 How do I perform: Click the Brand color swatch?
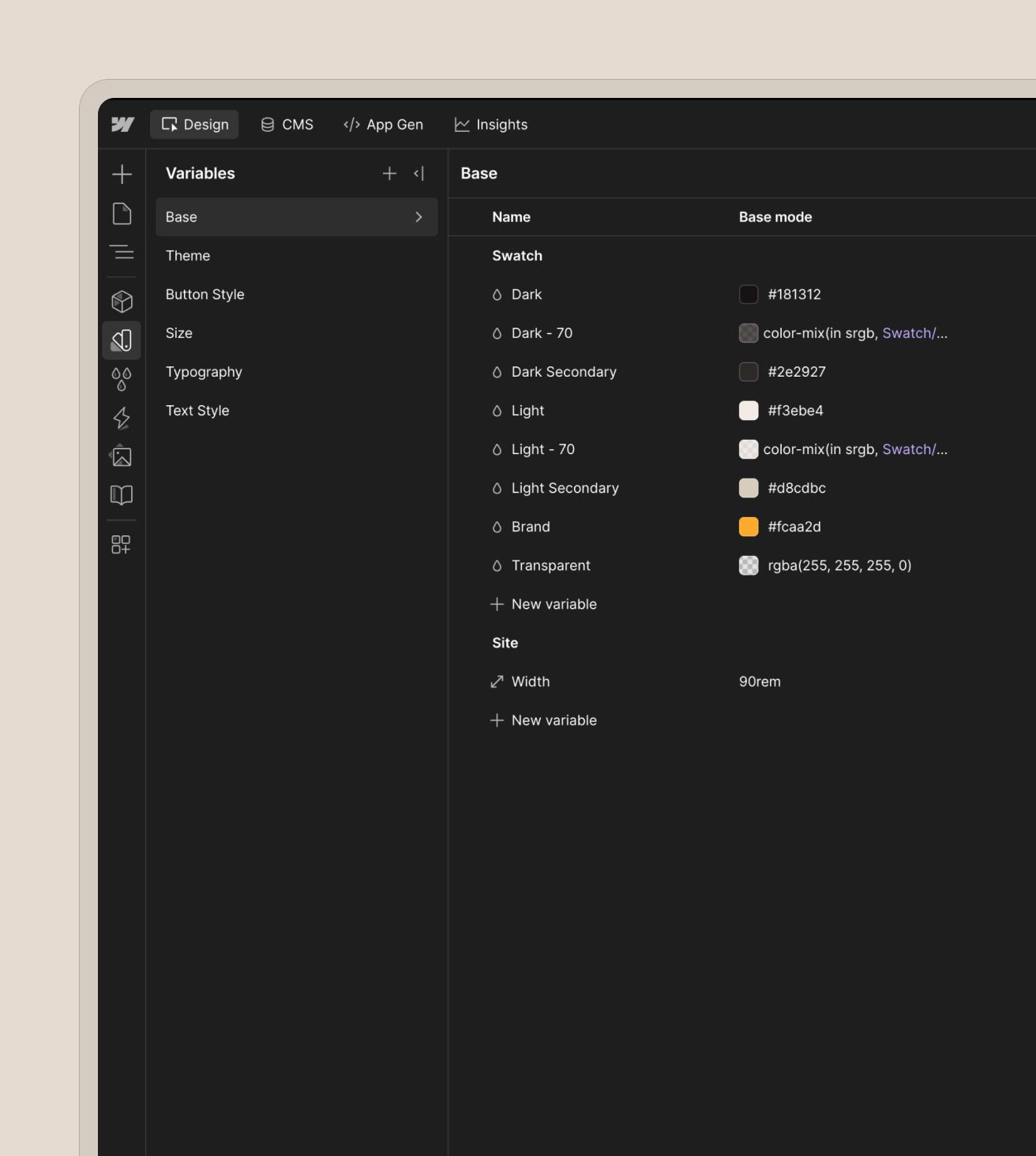click(x=748, y=527)
